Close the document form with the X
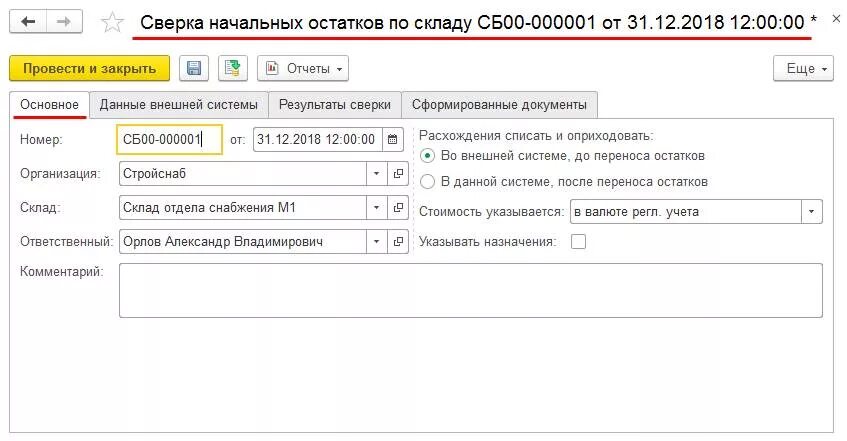Viewport: 847px width, 441px height. point(836,18)
